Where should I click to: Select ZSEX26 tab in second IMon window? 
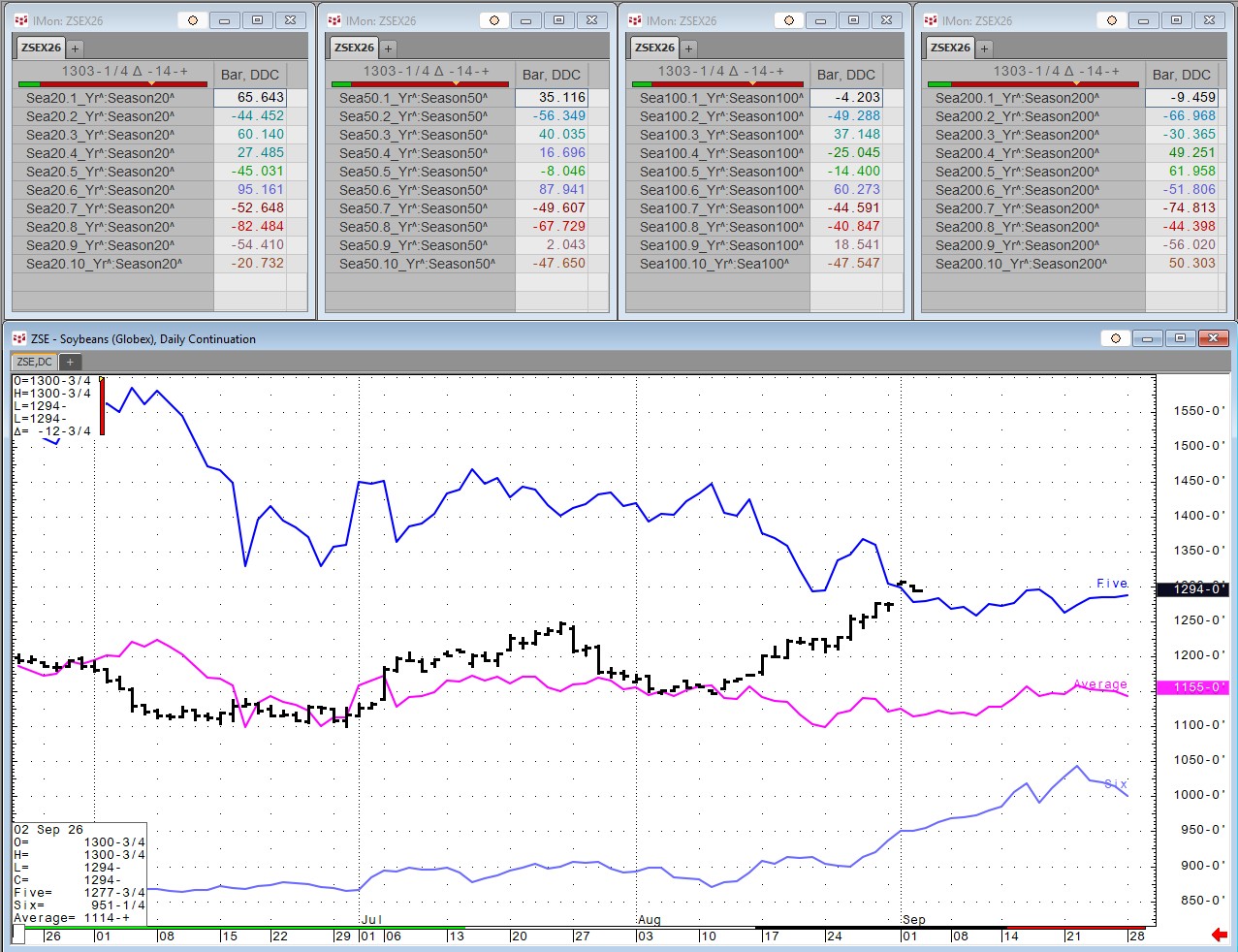354,48
